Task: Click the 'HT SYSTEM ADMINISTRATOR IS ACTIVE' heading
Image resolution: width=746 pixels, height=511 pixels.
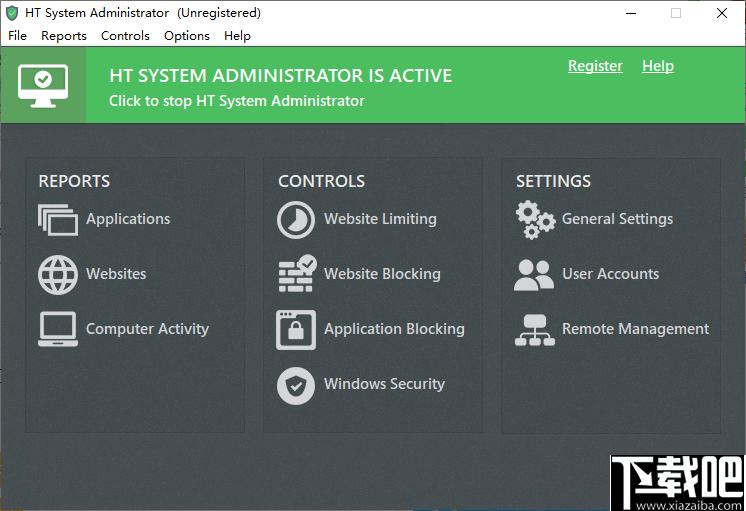Action: coord(281,76)
